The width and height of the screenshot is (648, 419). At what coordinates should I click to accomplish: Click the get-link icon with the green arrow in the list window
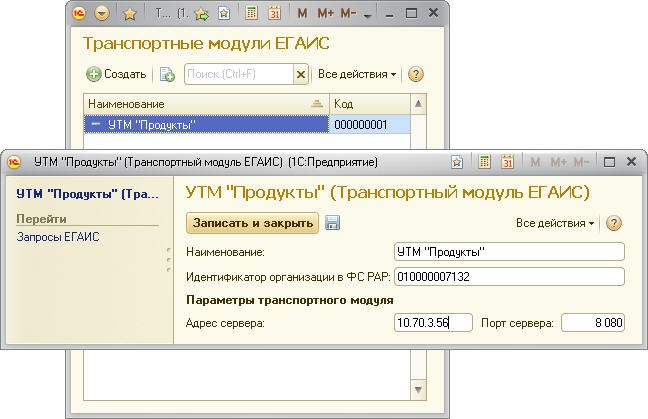click(202, 14)
